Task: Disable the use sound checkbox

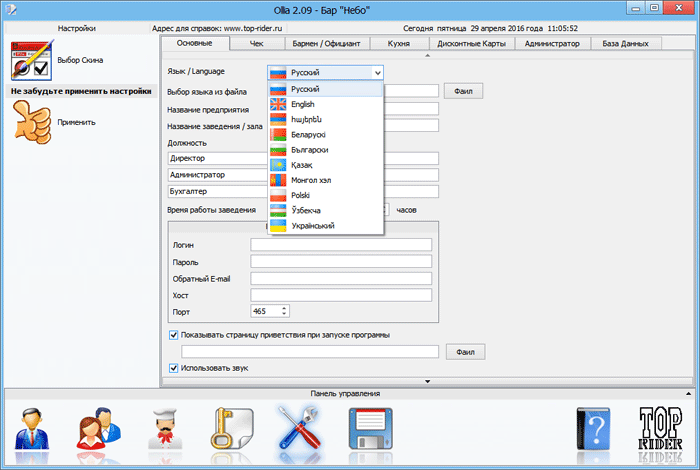Action: (174, 368)
